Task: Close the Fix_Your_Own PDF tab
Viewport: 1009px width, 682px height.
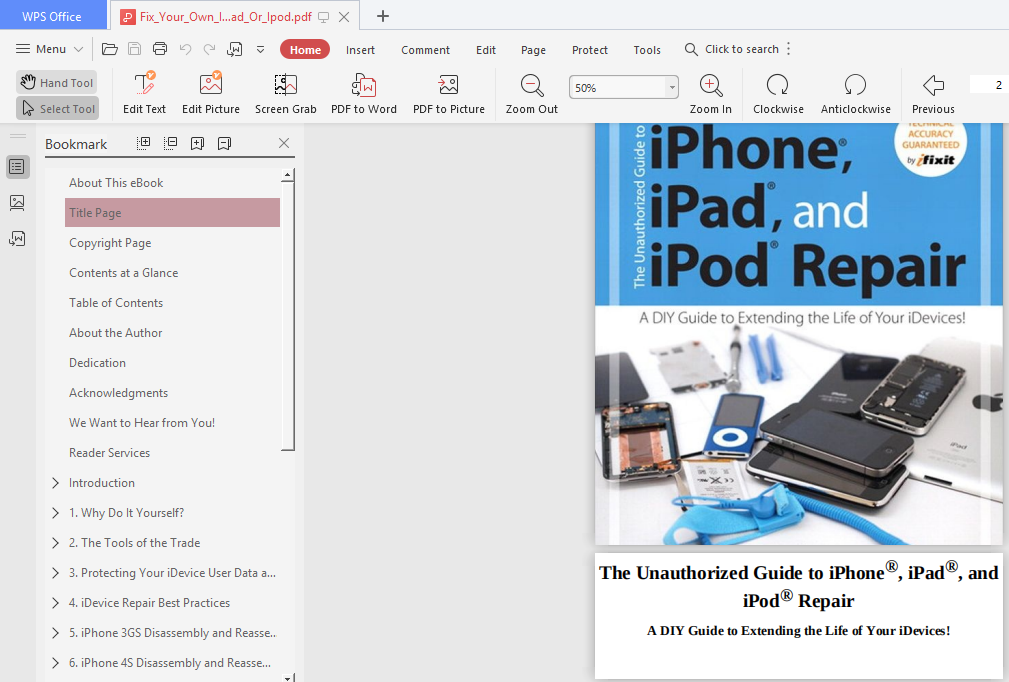Action: tap(344, 17)
